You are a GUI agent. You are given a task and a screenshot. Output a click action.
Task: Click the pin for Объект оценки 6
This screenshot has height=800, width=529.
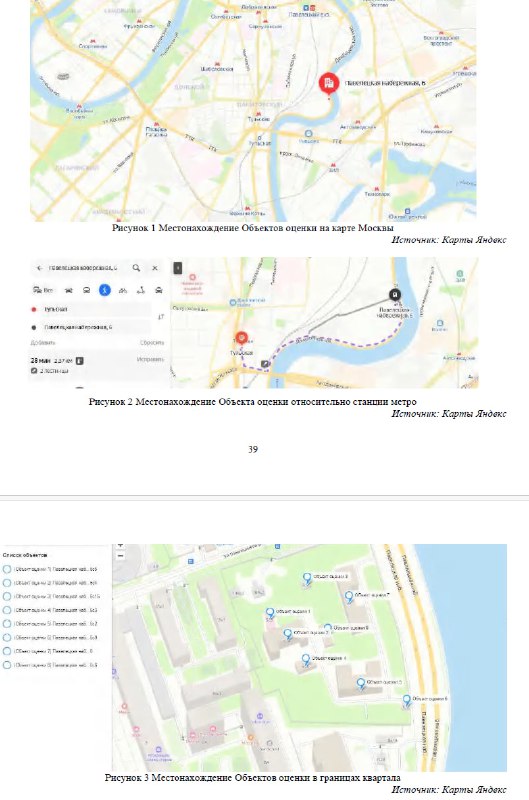click(407, 700)
